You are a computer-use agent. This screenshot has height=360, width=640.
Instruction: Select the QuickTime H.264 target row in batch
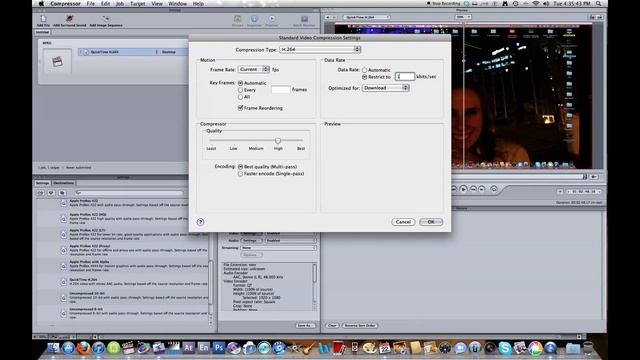coord(133,52)
